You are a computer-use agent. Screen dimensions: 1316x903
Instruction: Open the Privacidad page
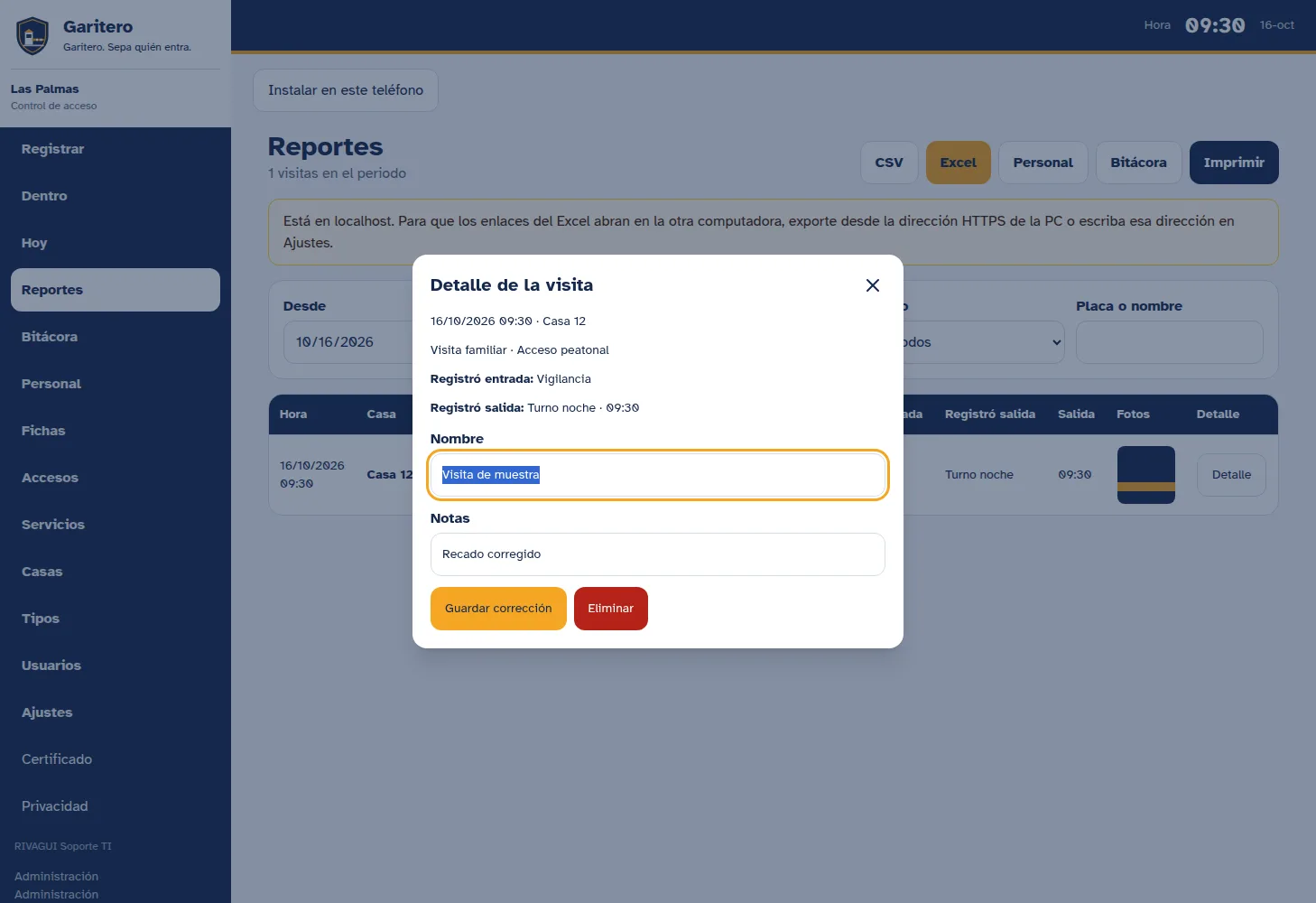pyautogui.click(x=116, y=806)
